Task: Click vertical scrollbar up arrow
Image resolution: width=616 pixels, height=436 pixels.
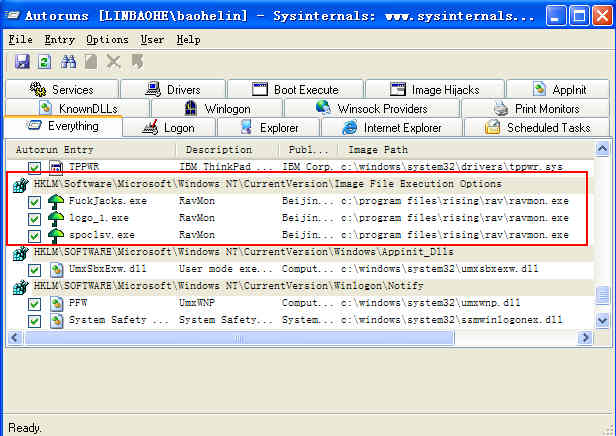Action: [x=602, y=149]
